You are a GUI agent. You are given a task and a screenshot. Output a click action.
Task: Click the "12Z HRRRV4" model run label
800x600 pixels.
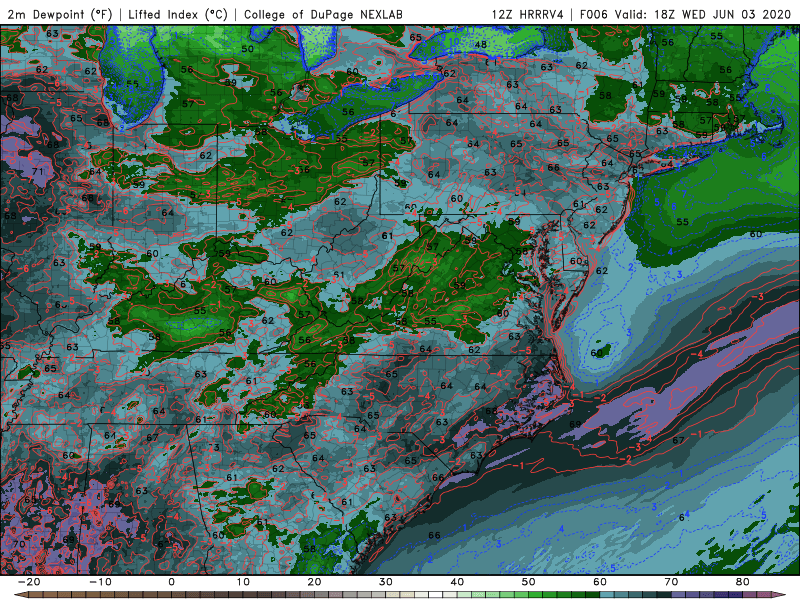point(528,15)
